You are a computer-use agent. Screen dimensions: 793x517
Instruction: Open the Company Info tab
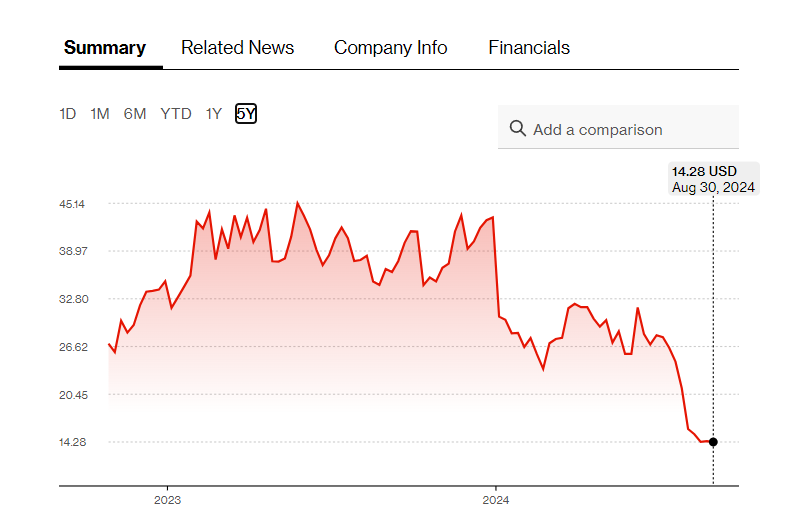390,48
